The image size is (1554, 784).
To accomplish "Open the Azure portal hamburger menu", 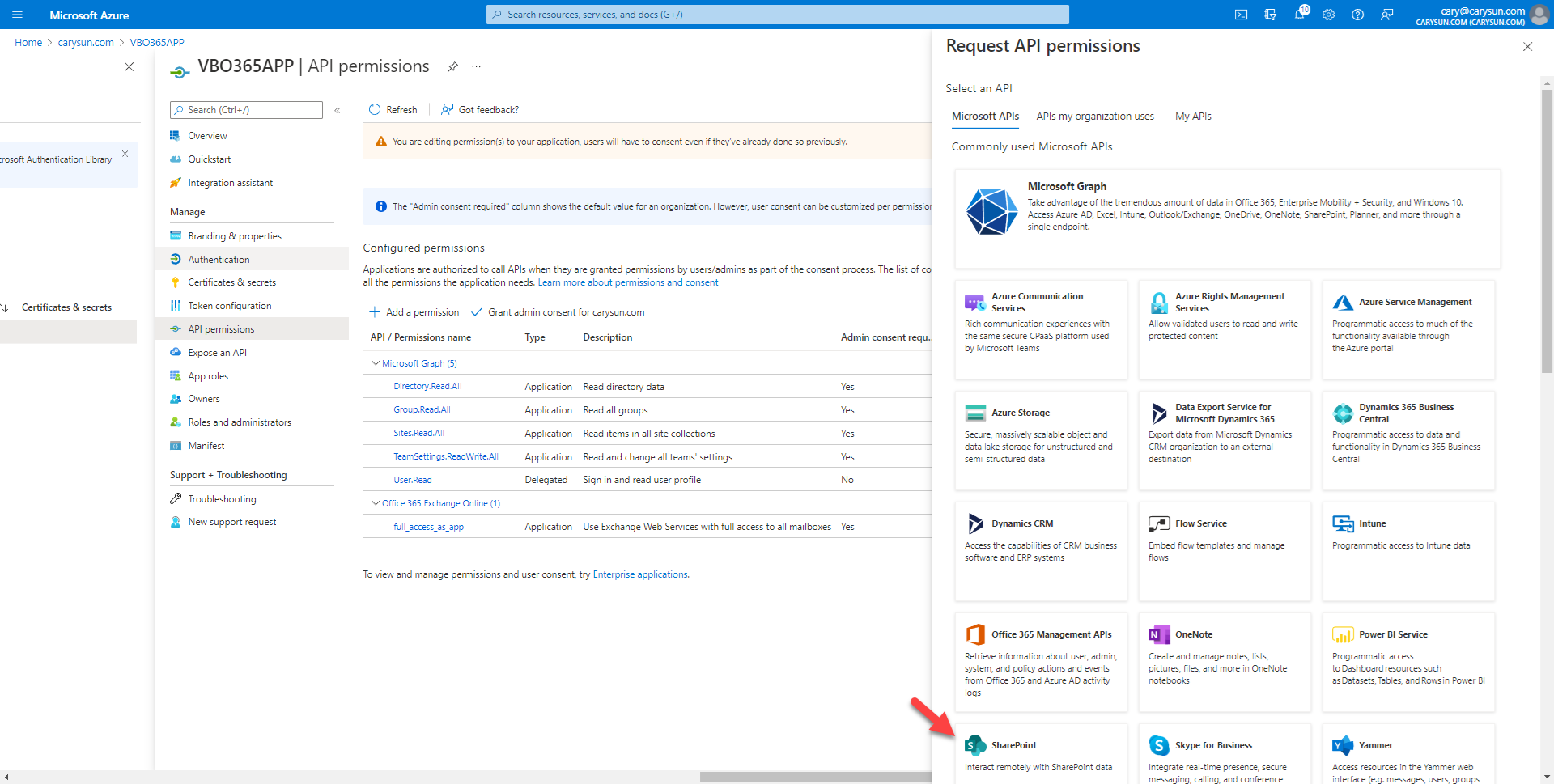I will (x=17, y=15).
